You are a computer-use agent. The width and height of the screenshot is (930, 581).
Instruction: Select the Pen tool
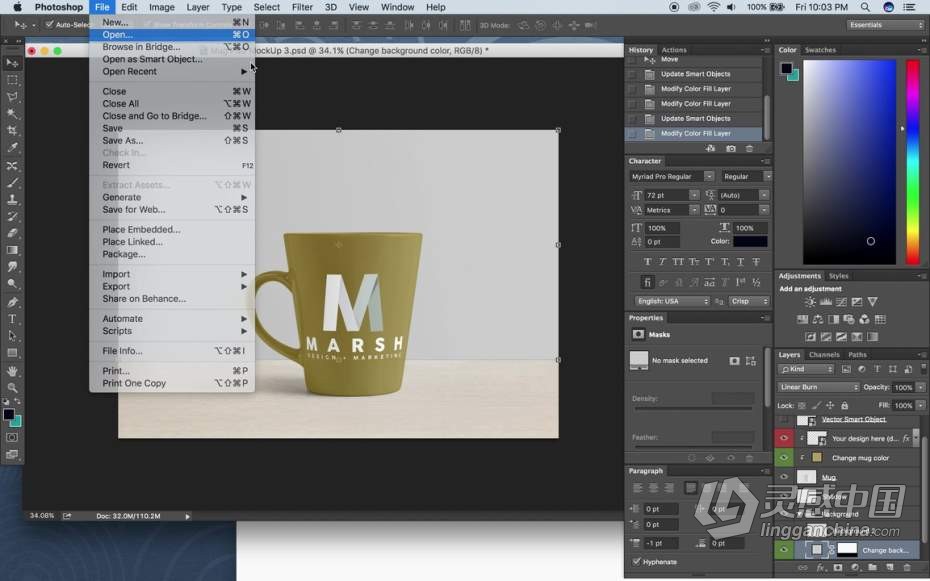(x=12, y=302)
